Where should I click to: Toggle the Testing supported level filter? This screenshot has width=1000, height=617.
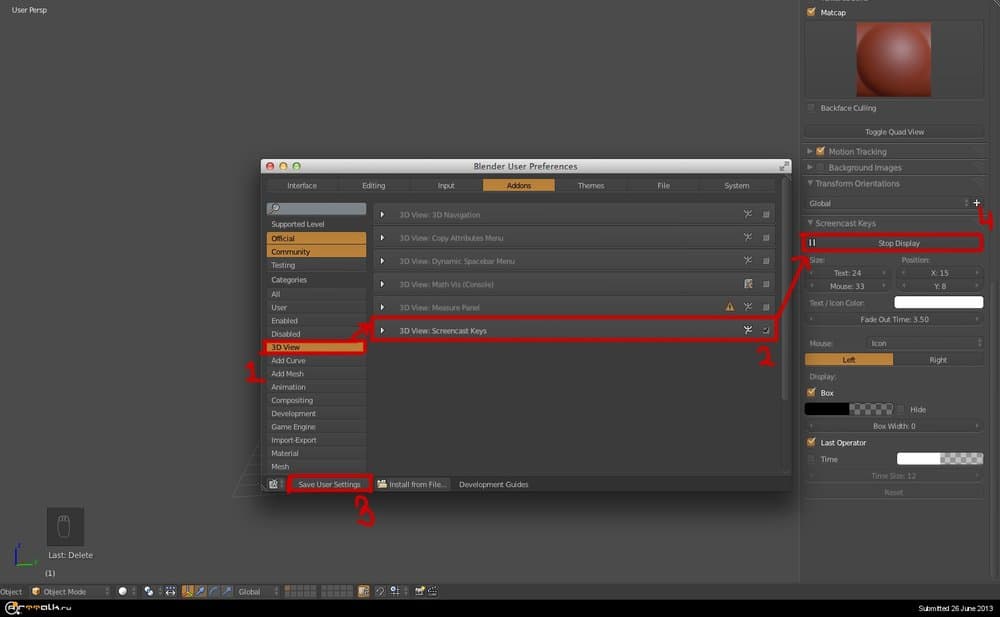pos(316,265)
